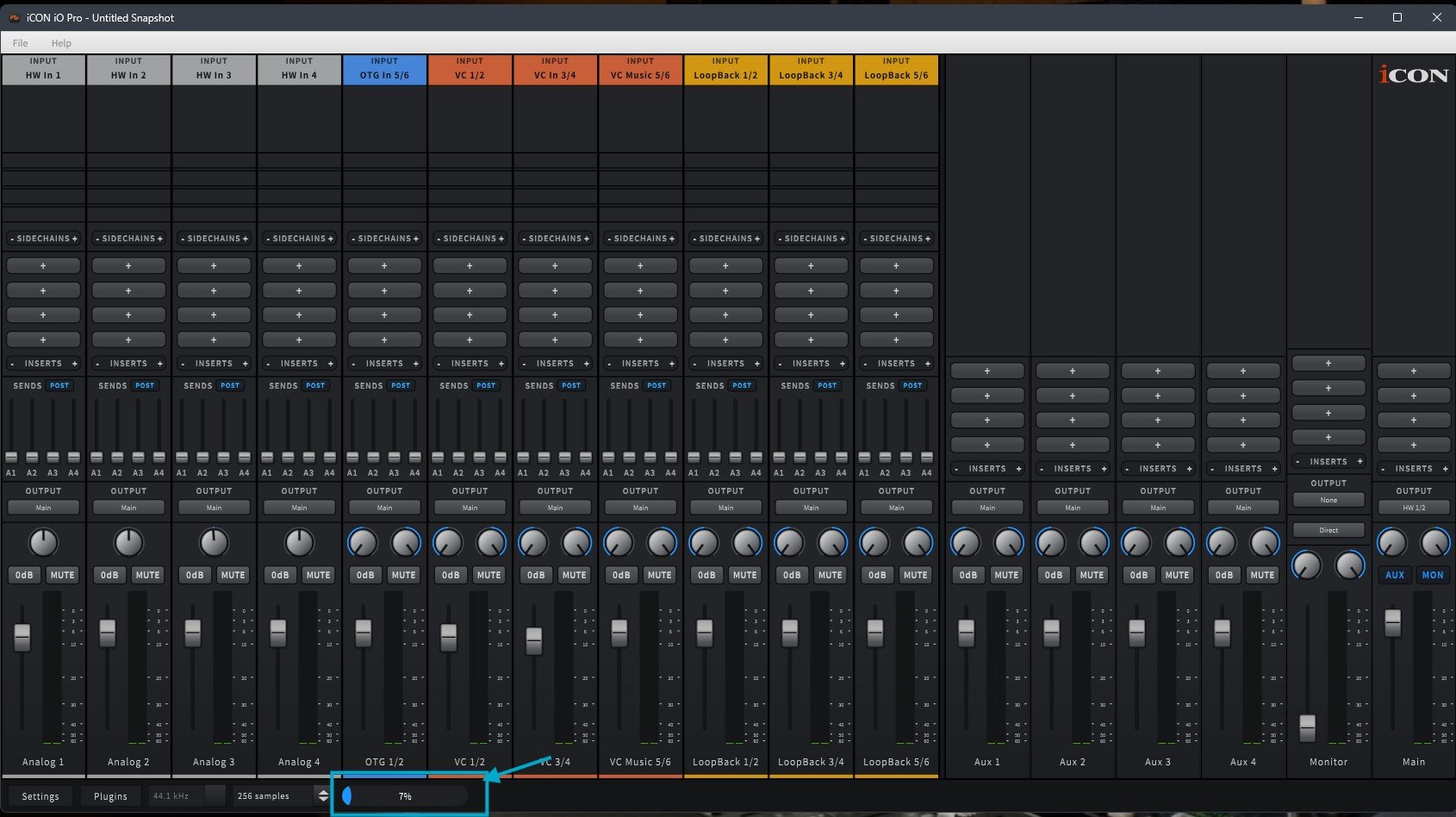
Task: Click the pan knob on Analog 2 channel
Action: (128, 543)
